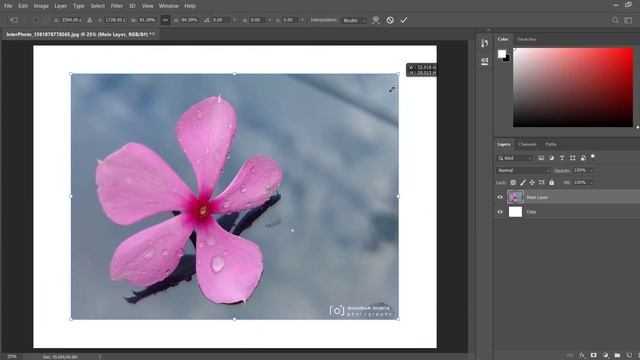The width and height of the screenshot is (640, 360).
Task: Filter layers by pixel layers icon
Action: (x=541, y=158)
